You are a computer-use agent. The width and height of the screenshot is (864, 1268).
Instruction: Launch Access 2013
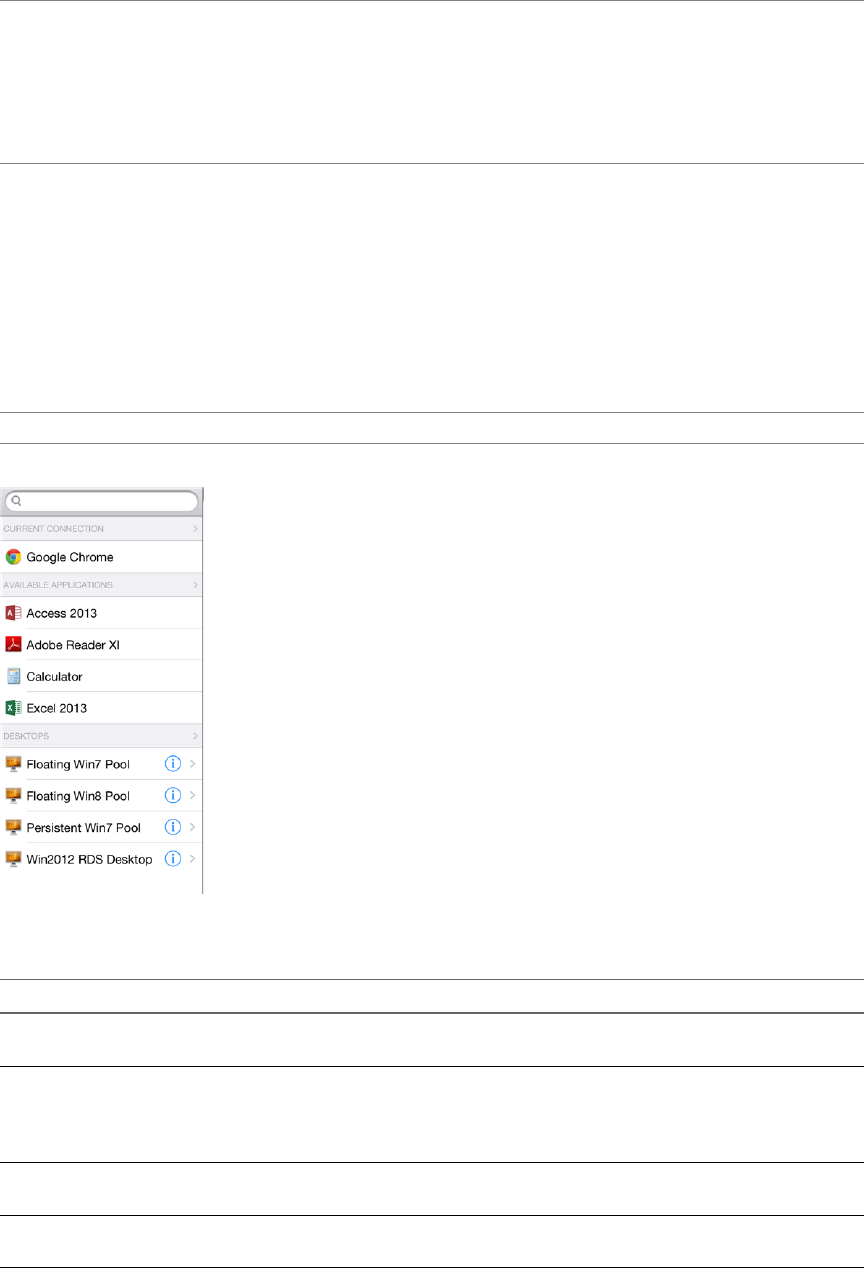62,613
